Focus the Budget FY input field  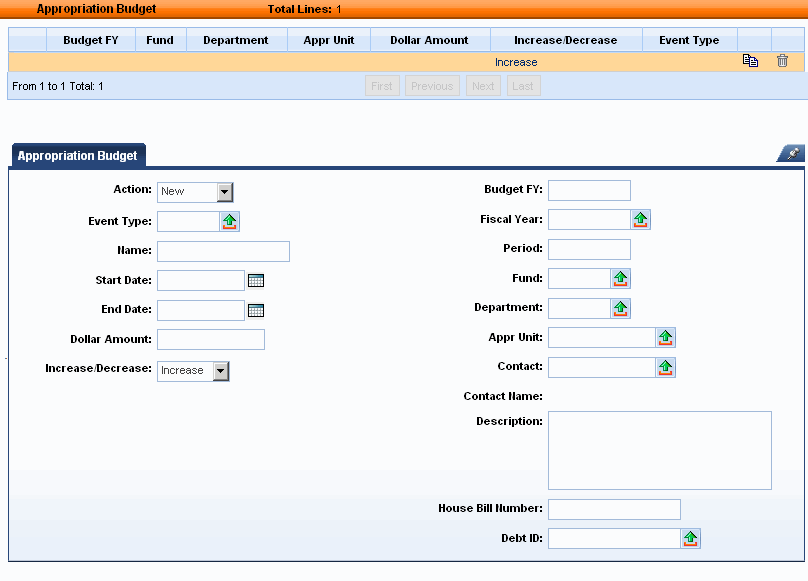pos(589,190)
